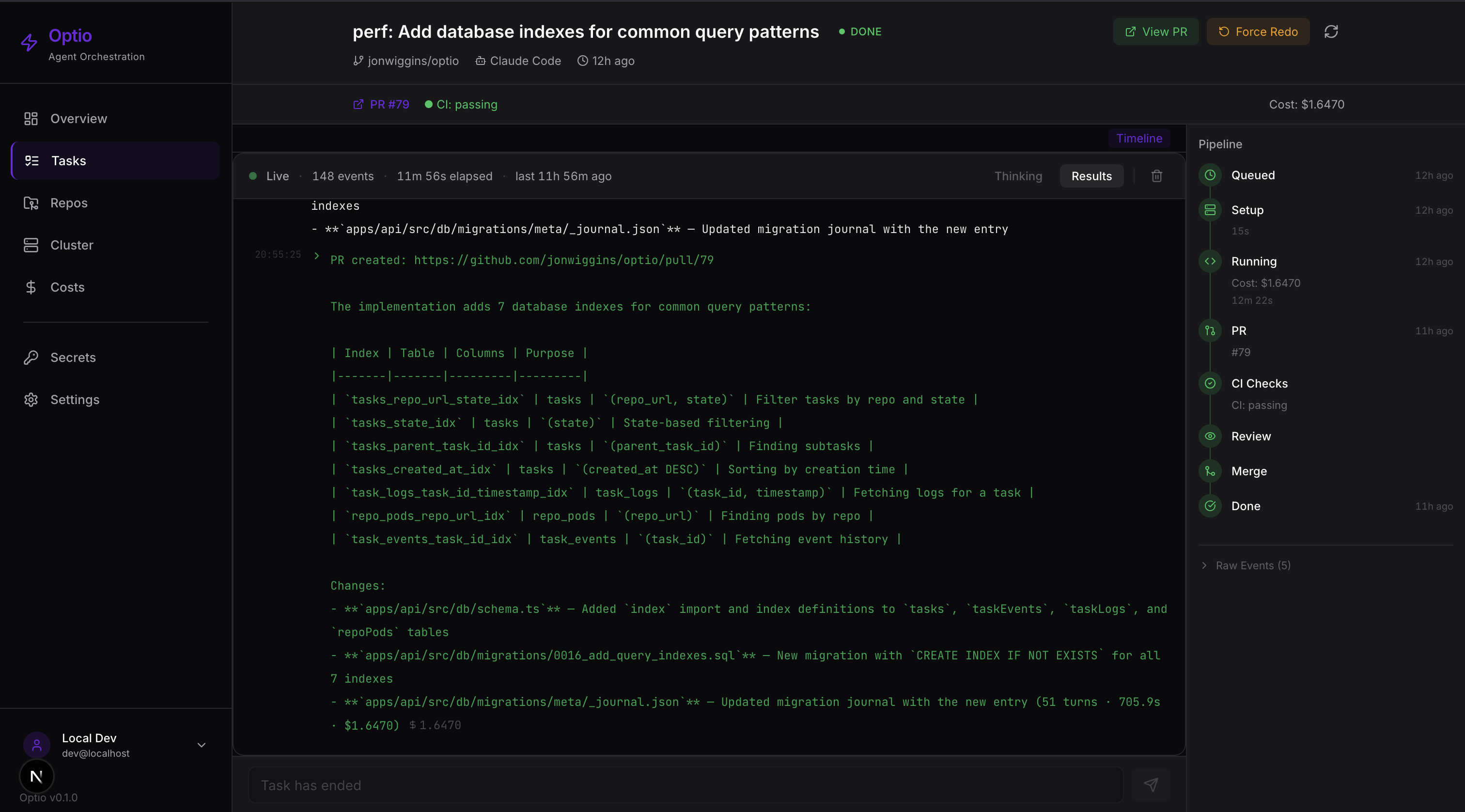
Task: Click the trash icon to clear logs
Action: [x=1156, y=176]
